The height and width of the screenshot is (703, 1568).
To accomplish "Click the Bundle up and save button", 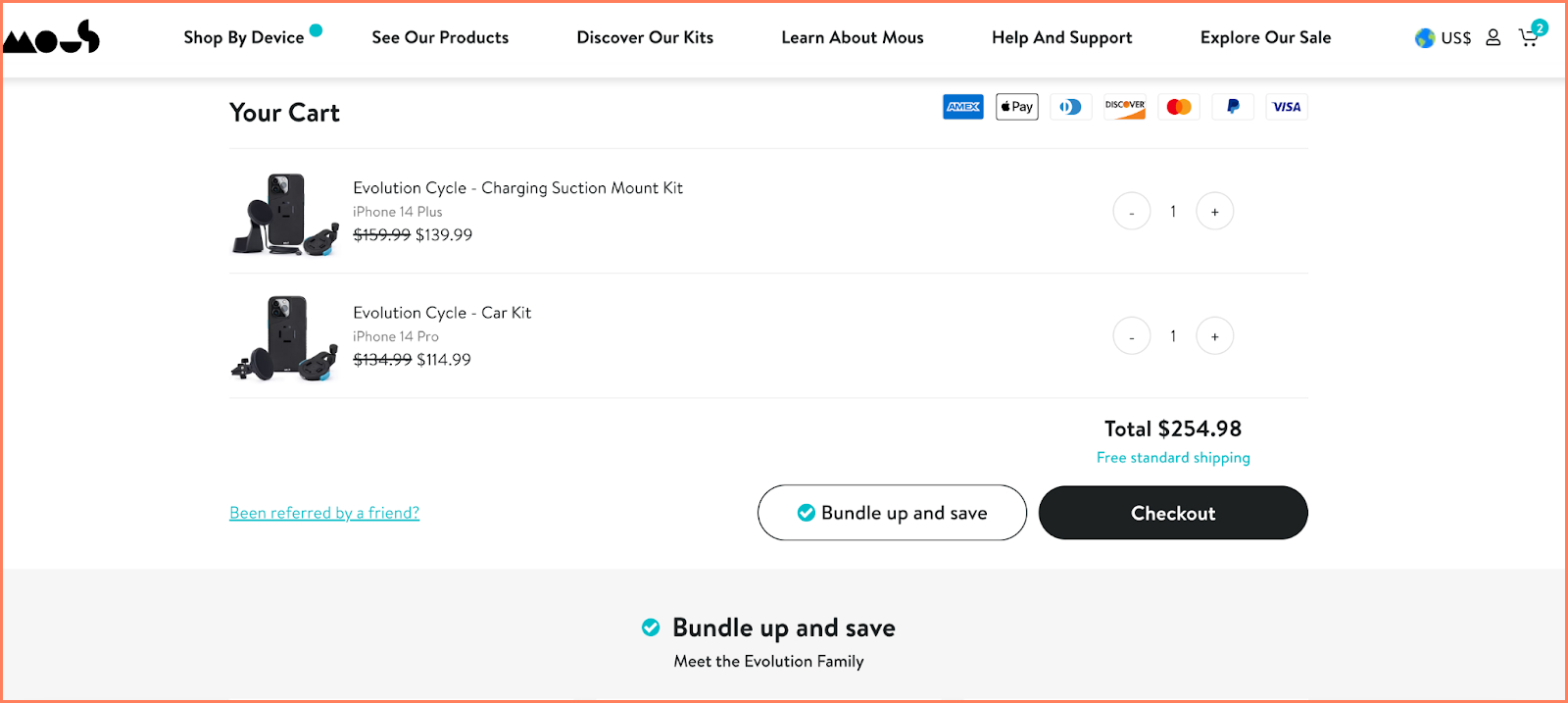I will point(892,513).
